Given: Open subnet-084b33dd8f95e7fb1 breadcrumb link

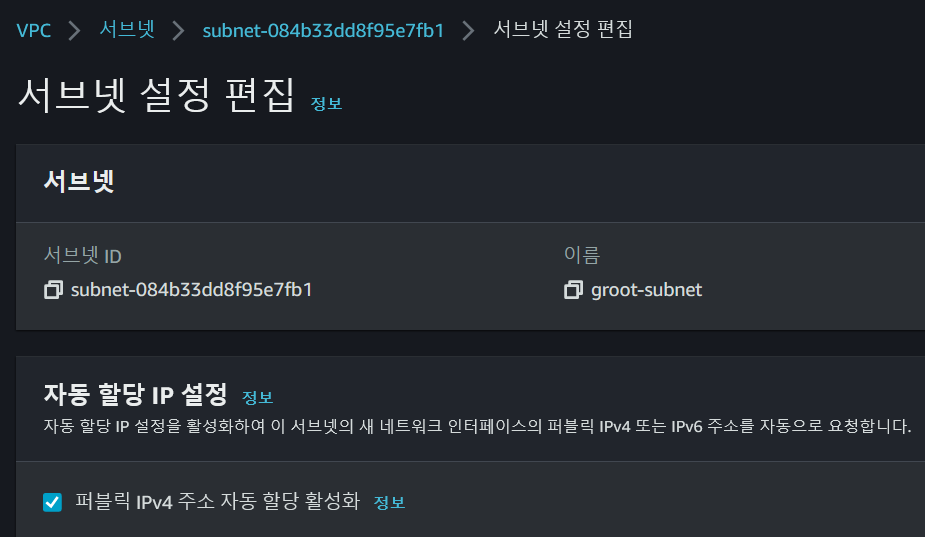Looking at the screenshot, I should click(x=323, y=30).
